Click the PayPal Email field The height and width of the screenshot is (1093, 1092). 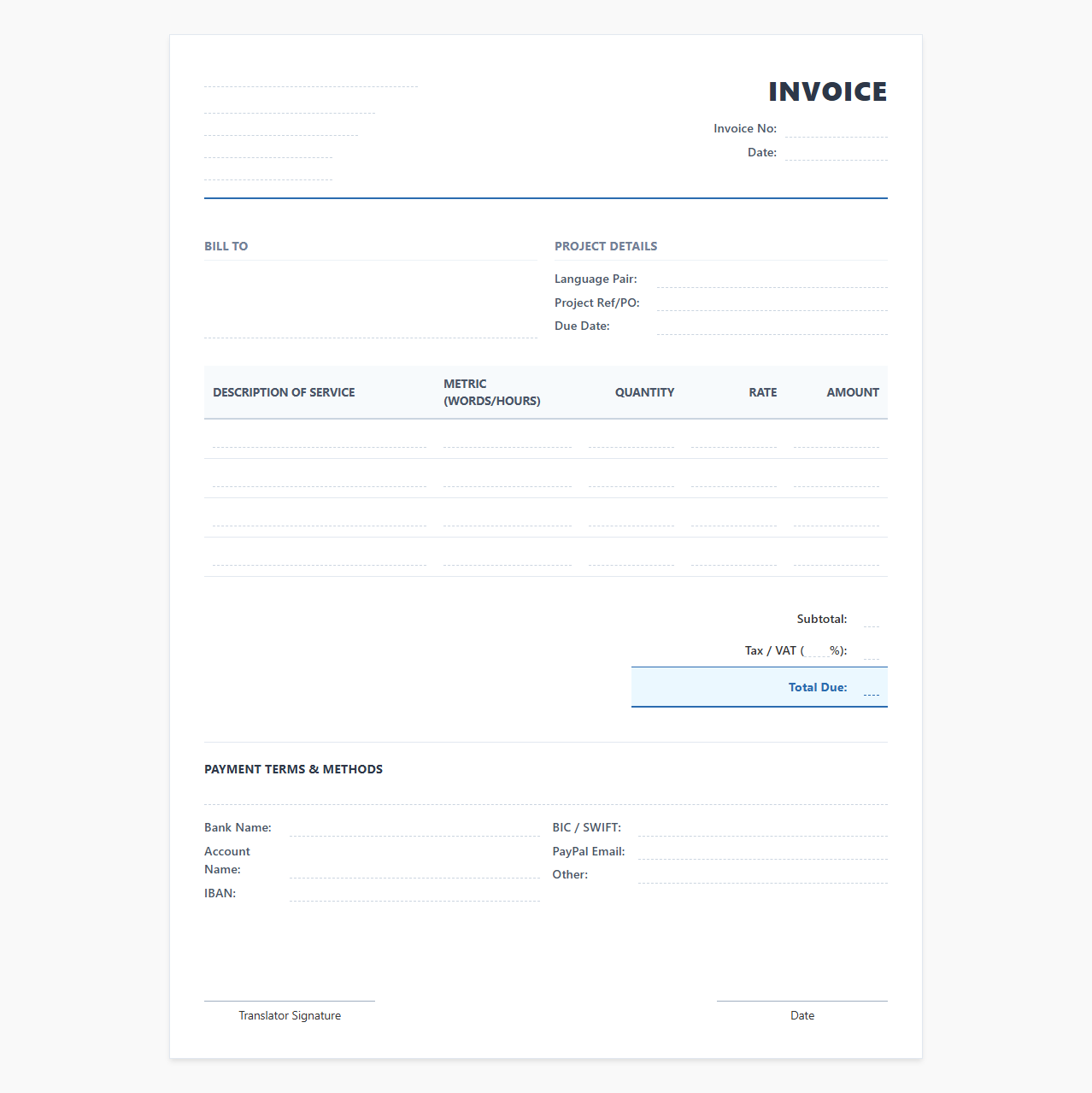(x=763, y=851)
